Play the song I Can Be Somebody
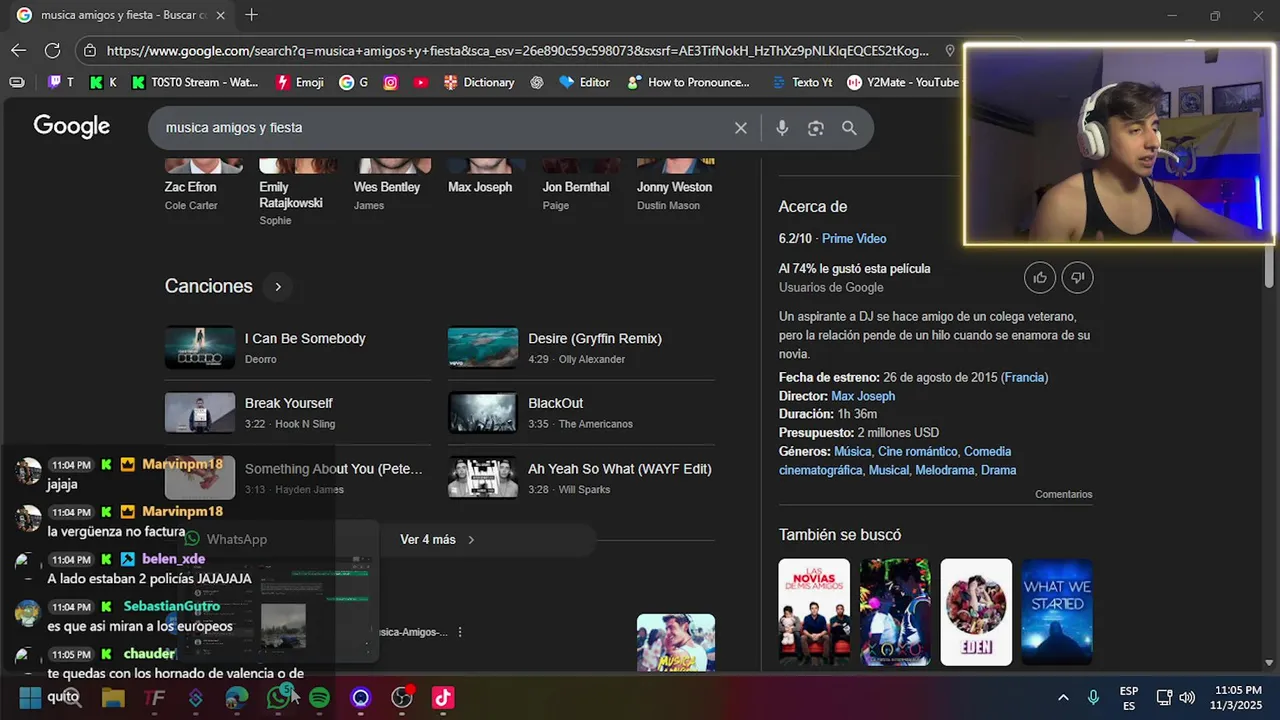This screenshot has height=720, width=1280. (x=298, y=348)
